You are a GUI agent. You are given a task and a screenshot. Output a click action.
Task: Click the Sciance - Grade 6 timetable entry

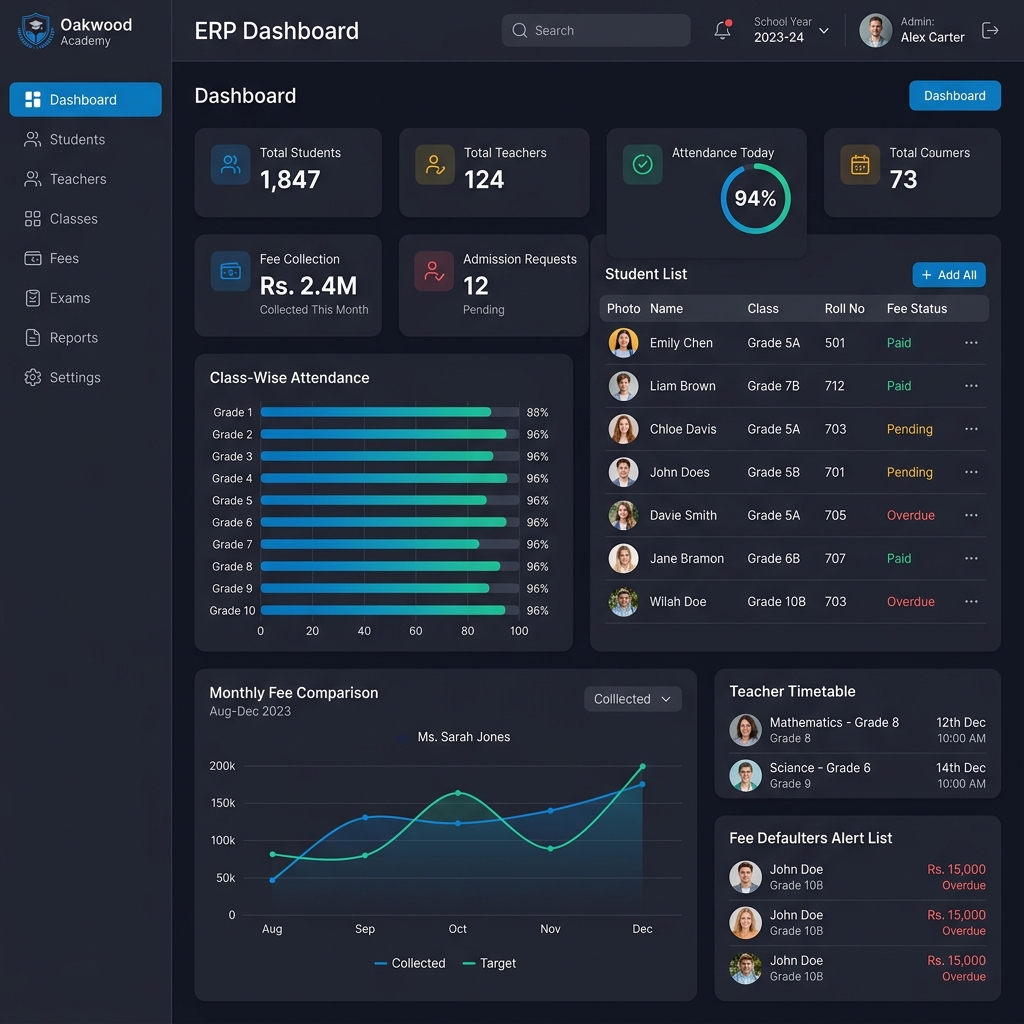(x=857, y=775)
